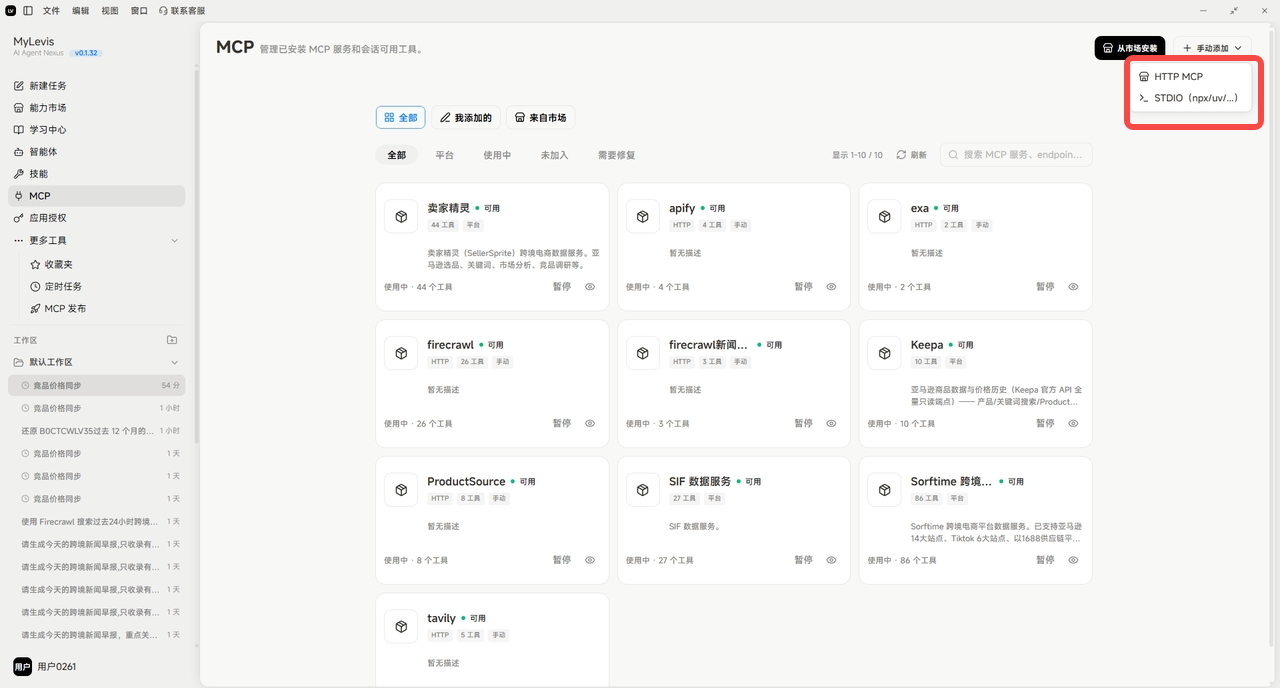The height and width of the screenshot is (688, 1280).
Task: Focus the 搜索 MCP 服务 search field
Action: click(1016, 155)
